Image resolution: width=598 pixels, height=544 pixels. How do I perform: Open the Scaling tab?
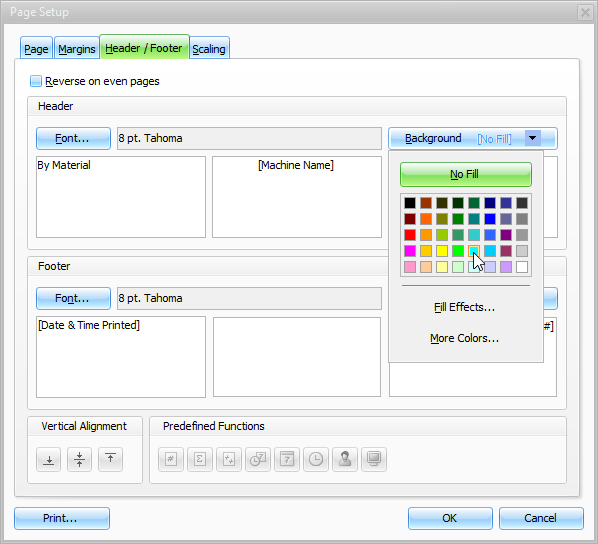click(x=209, y=48)
